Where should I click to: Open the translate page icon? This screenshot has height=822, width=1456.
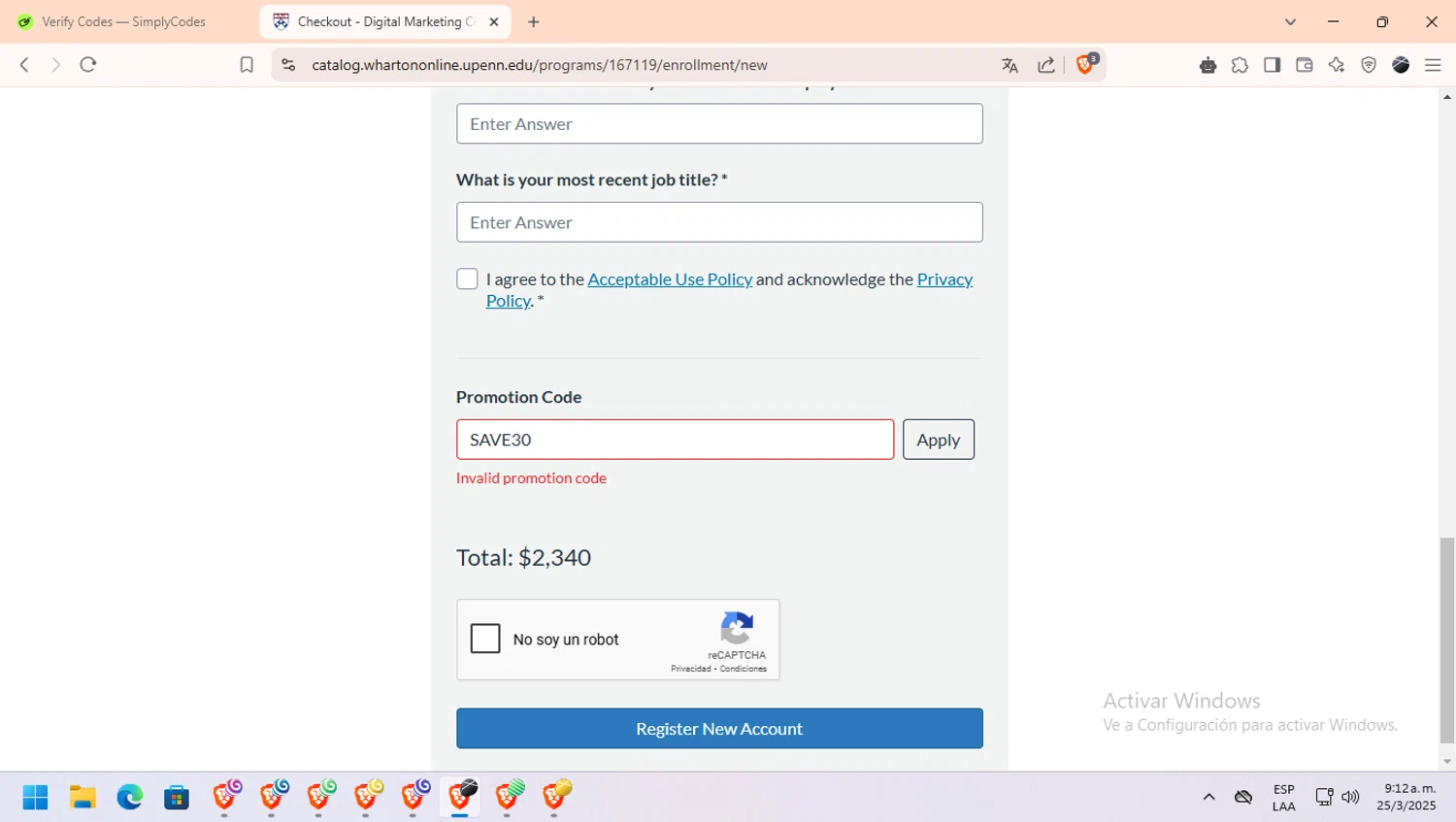[x=1009, y=65]
